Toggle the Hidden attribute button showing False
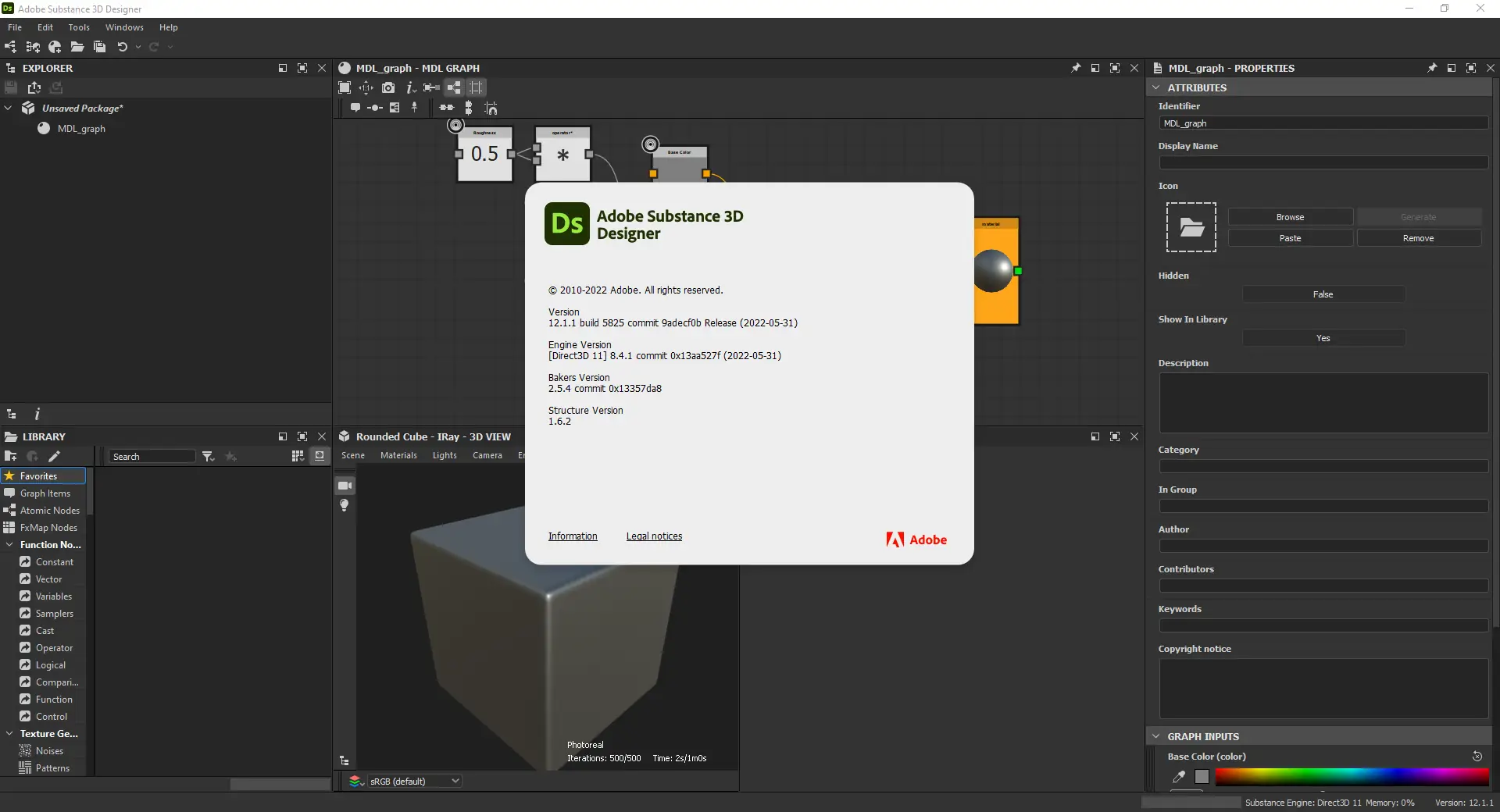The width and height of the screenshot is (1500, 812). (x=1323, y=294)
